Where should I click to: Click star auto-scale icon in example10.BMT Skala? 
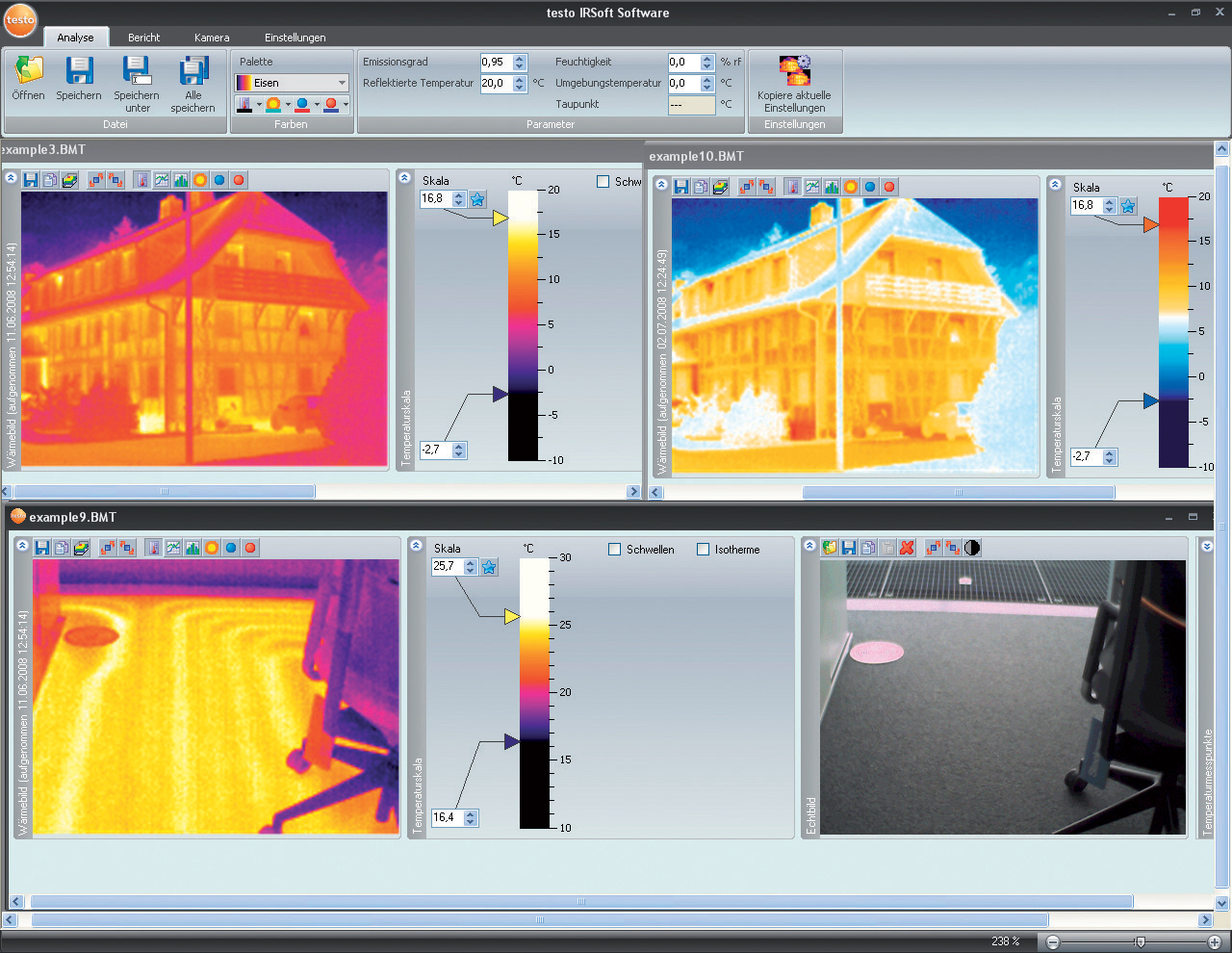pyautogui.click(x=1128, y=206)
